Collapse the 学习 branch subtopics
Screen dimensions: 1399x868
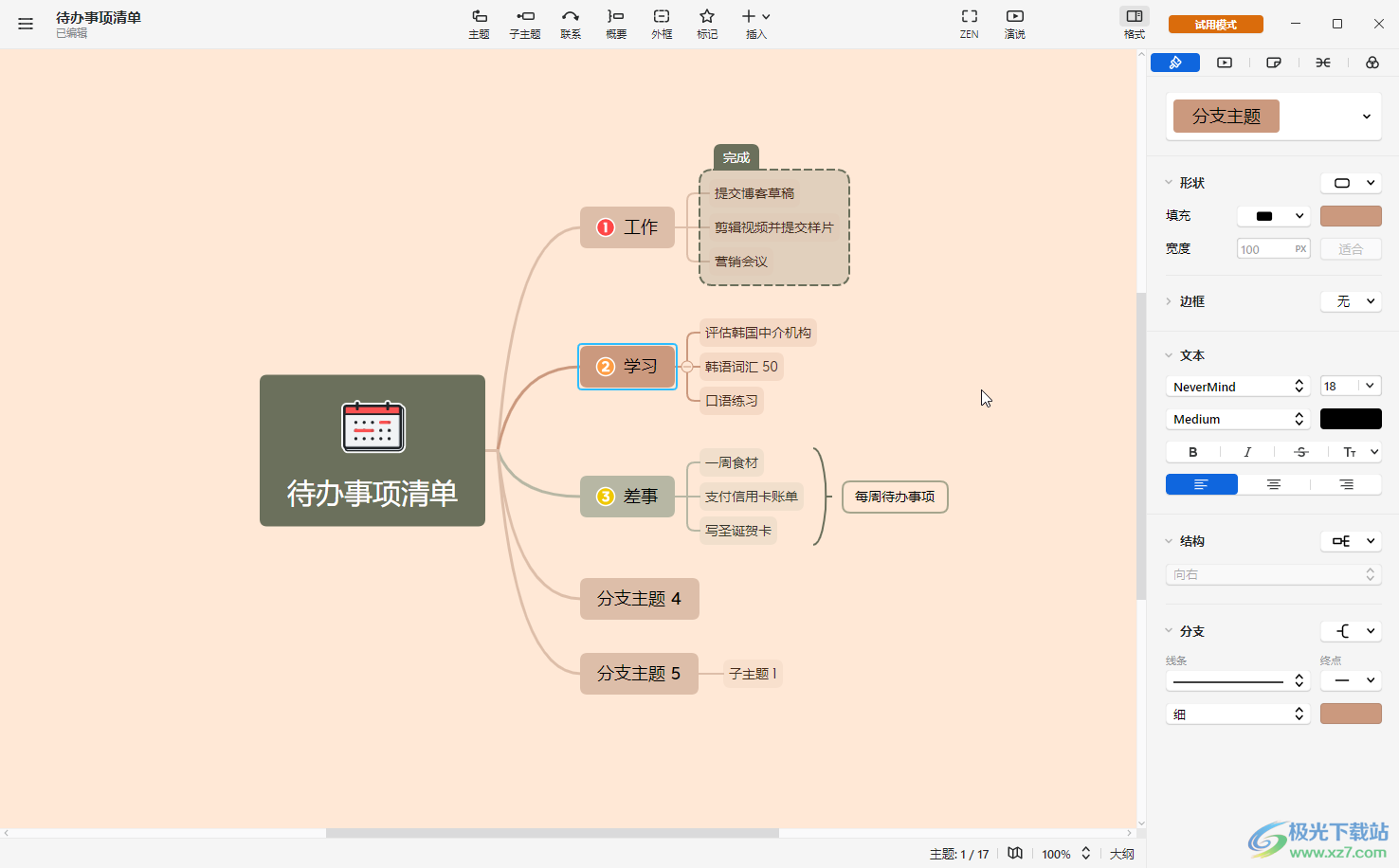pos(687,367)
